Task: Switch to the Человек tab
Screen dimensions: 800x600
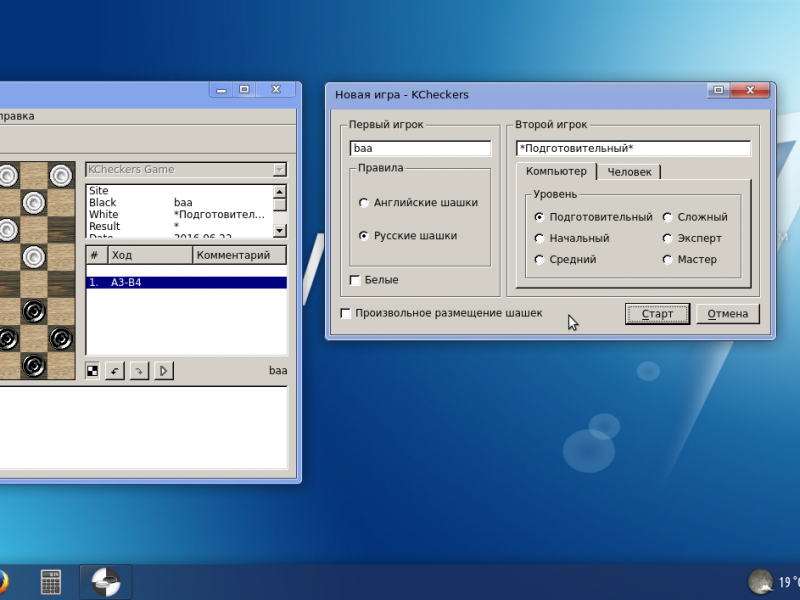Action: pyautogui.click(x=629, y=172)
